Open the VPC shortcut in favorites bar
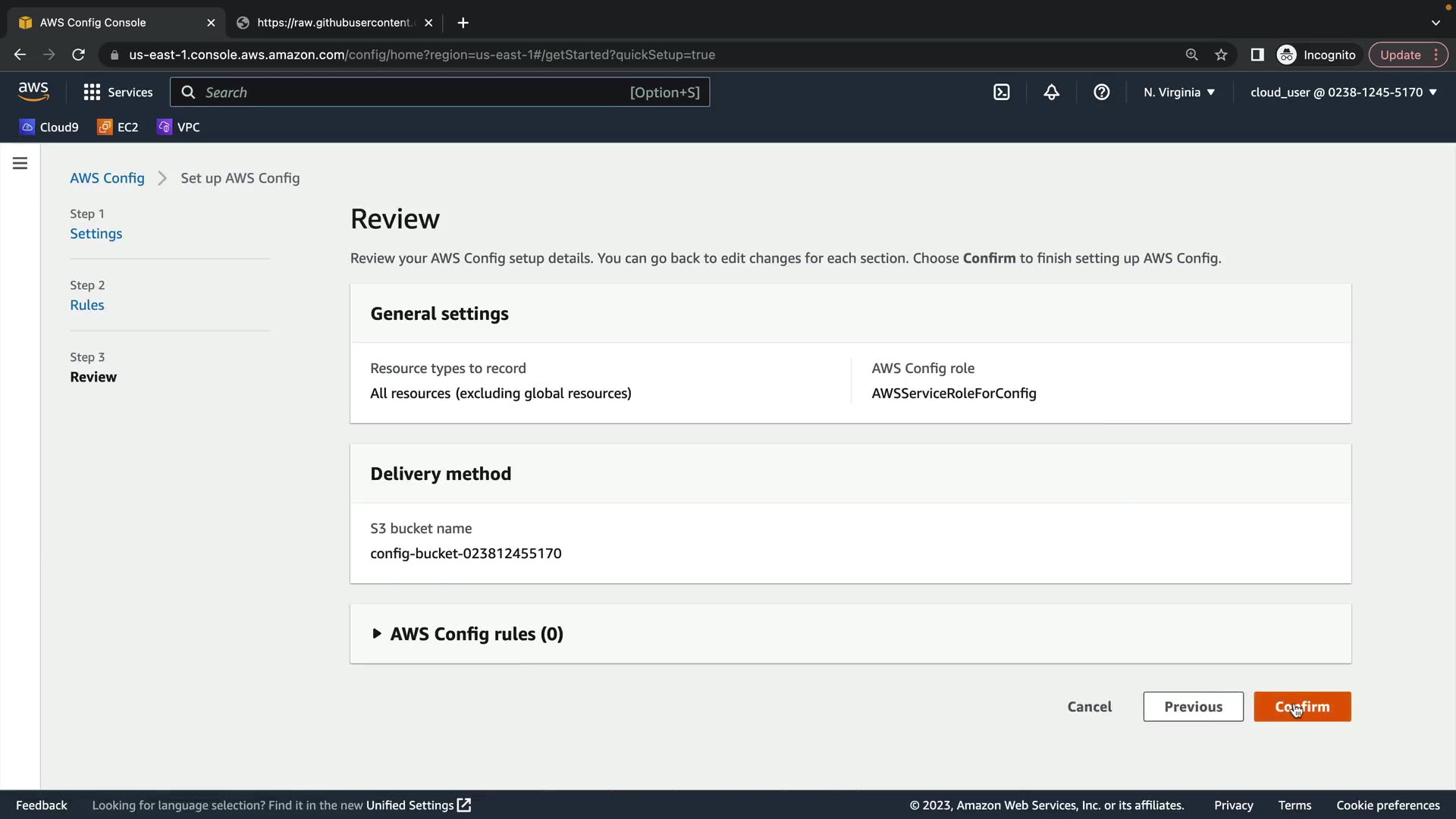The image size is (1456, 819). (178, 127)
